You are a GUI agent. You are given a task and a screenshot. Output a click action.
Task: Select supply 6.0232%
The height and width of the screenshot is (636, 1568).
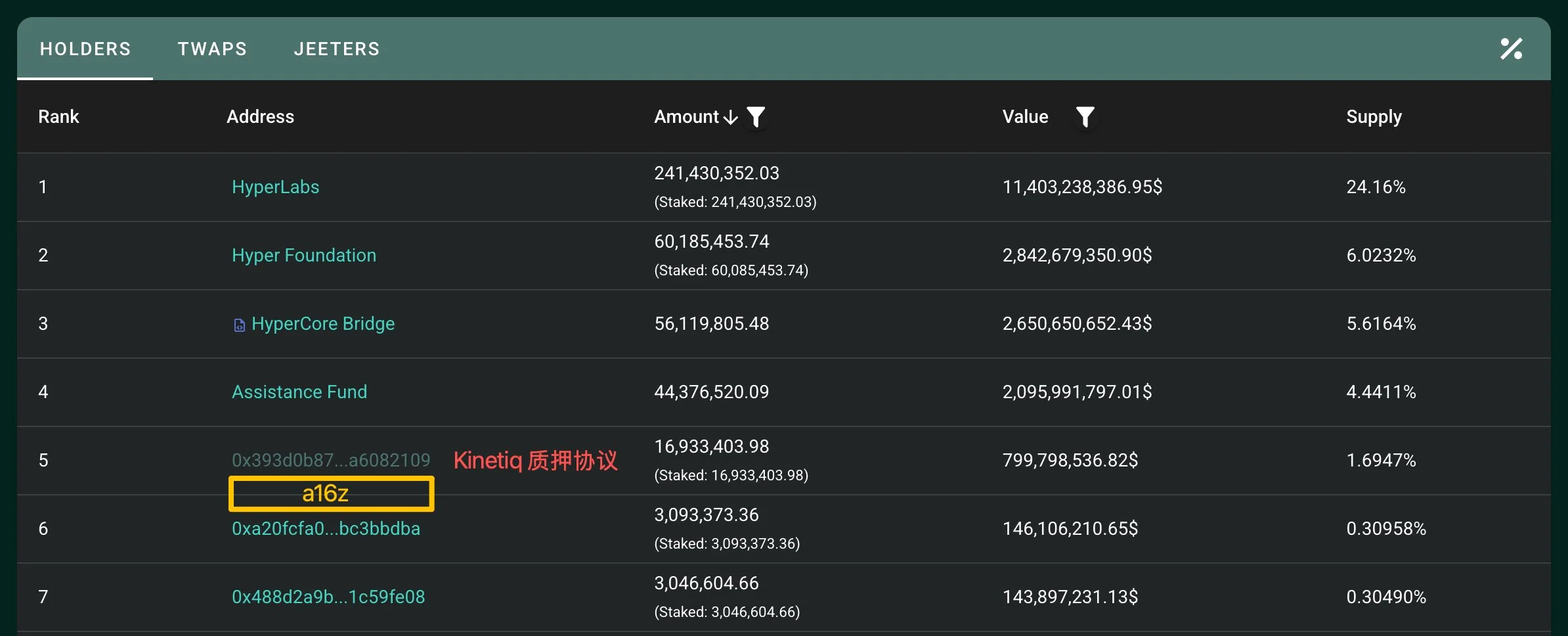(1381, 256)
